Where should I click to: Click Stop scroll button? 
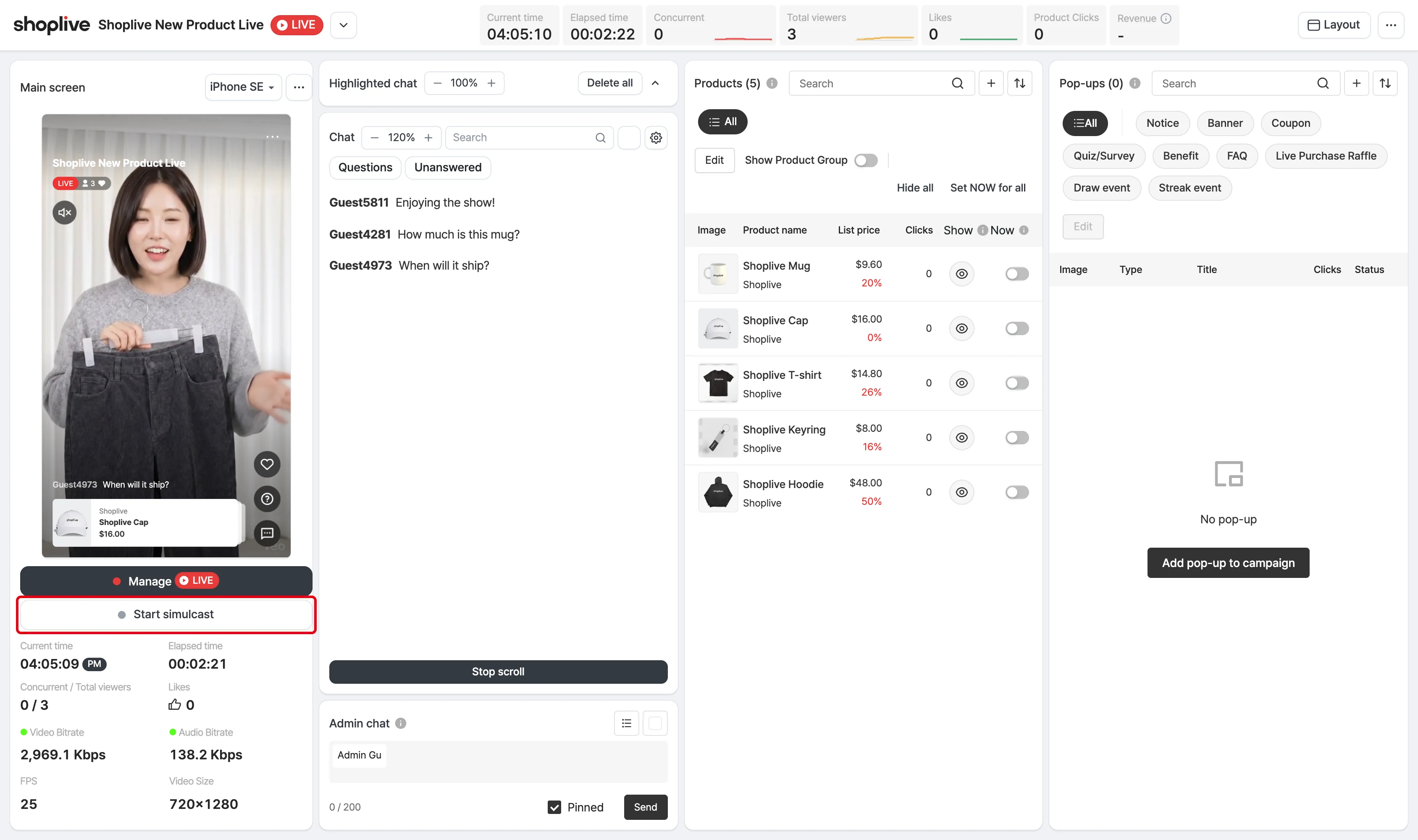pos(498,672)
